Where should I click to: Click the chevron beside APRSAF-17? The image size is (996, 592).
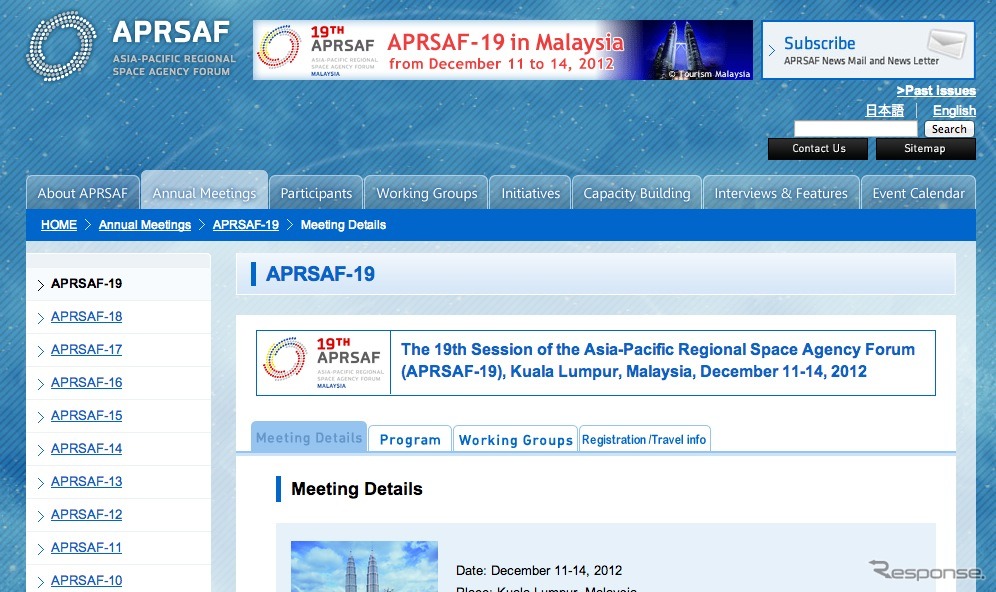coord(41,351)
